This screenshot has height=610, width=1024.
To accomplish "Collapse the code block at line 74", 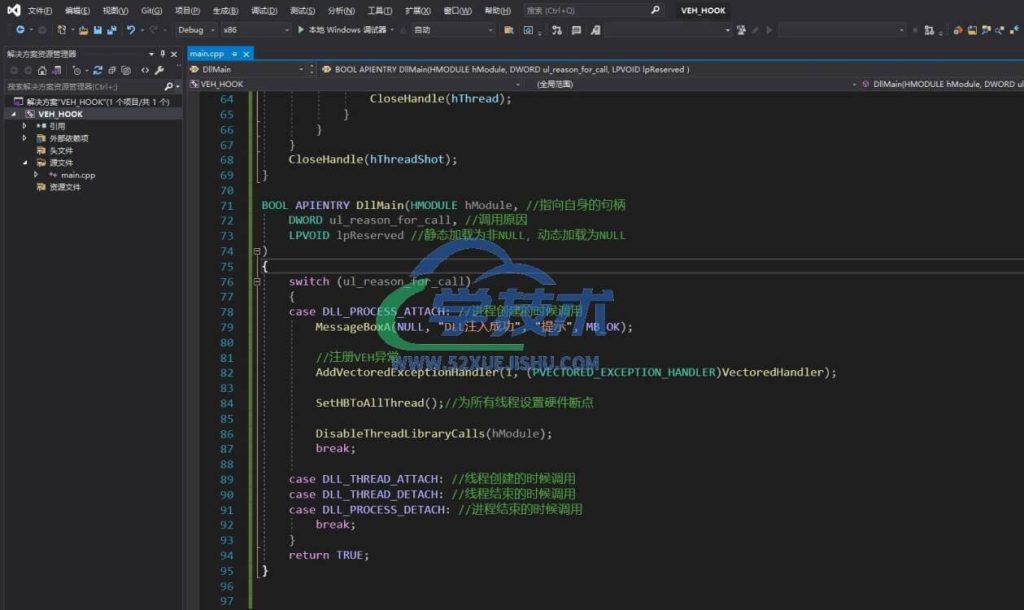I will pos(257,251).
